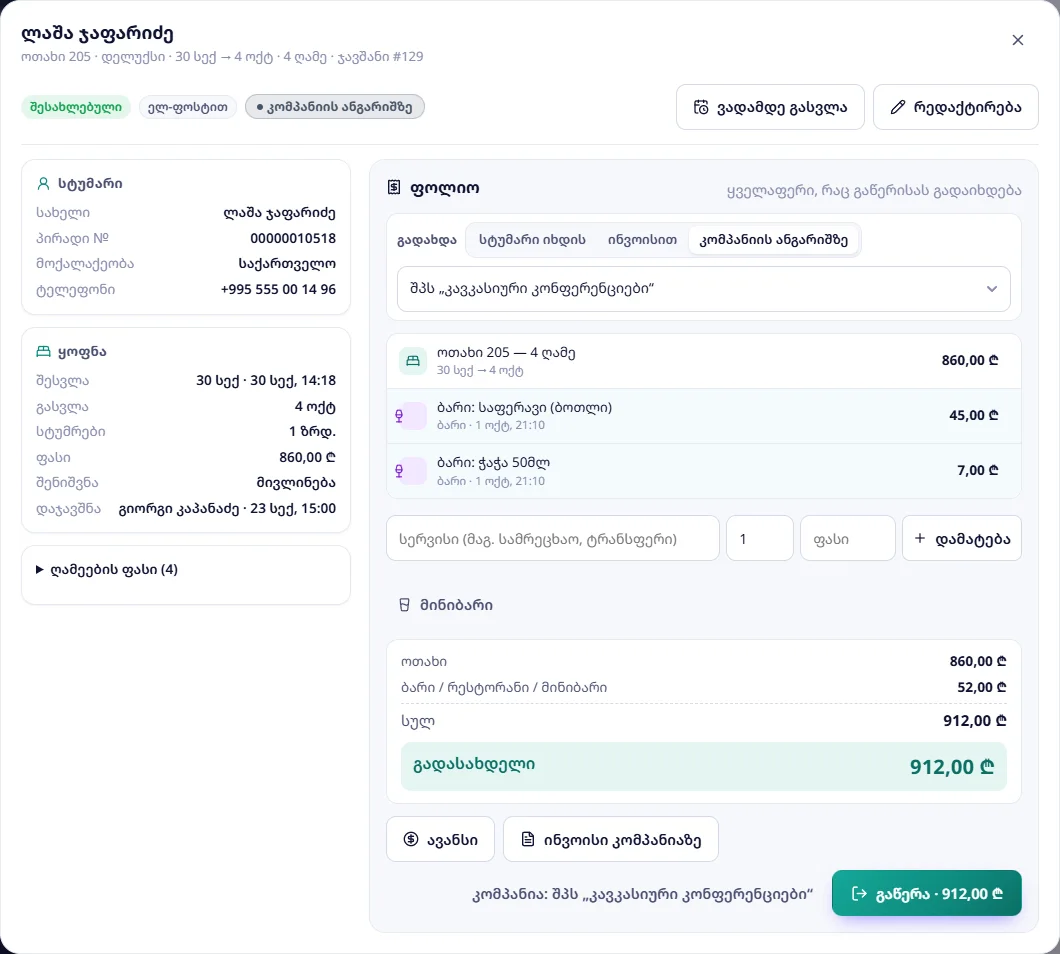Click the ბარი: ჭაჭა 50მლ folio line
Screen dimensions: 1060x954
[x=703, y=471]
